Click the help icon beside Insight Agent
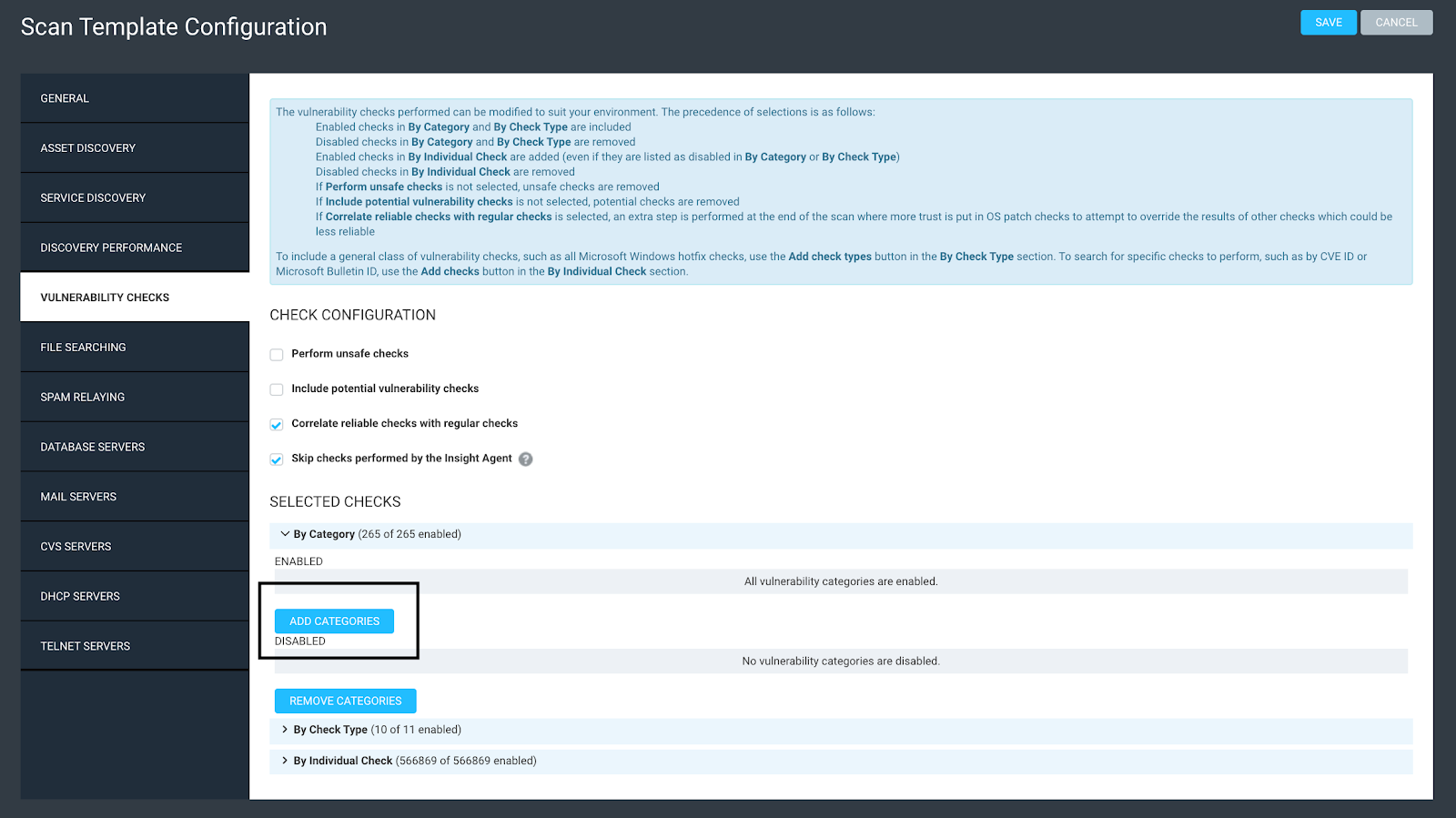This screenshot has width=1456, height=818. click(525, 459)
